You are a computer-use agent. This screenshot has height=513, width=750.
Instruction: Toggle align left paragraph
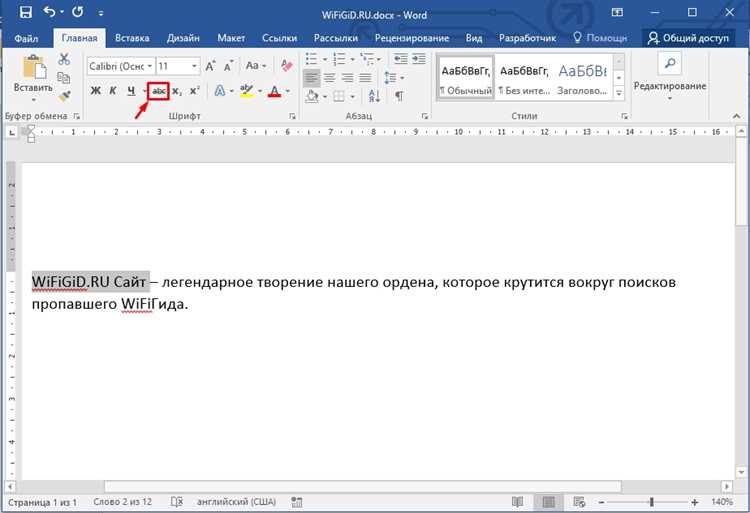[311, 78]
